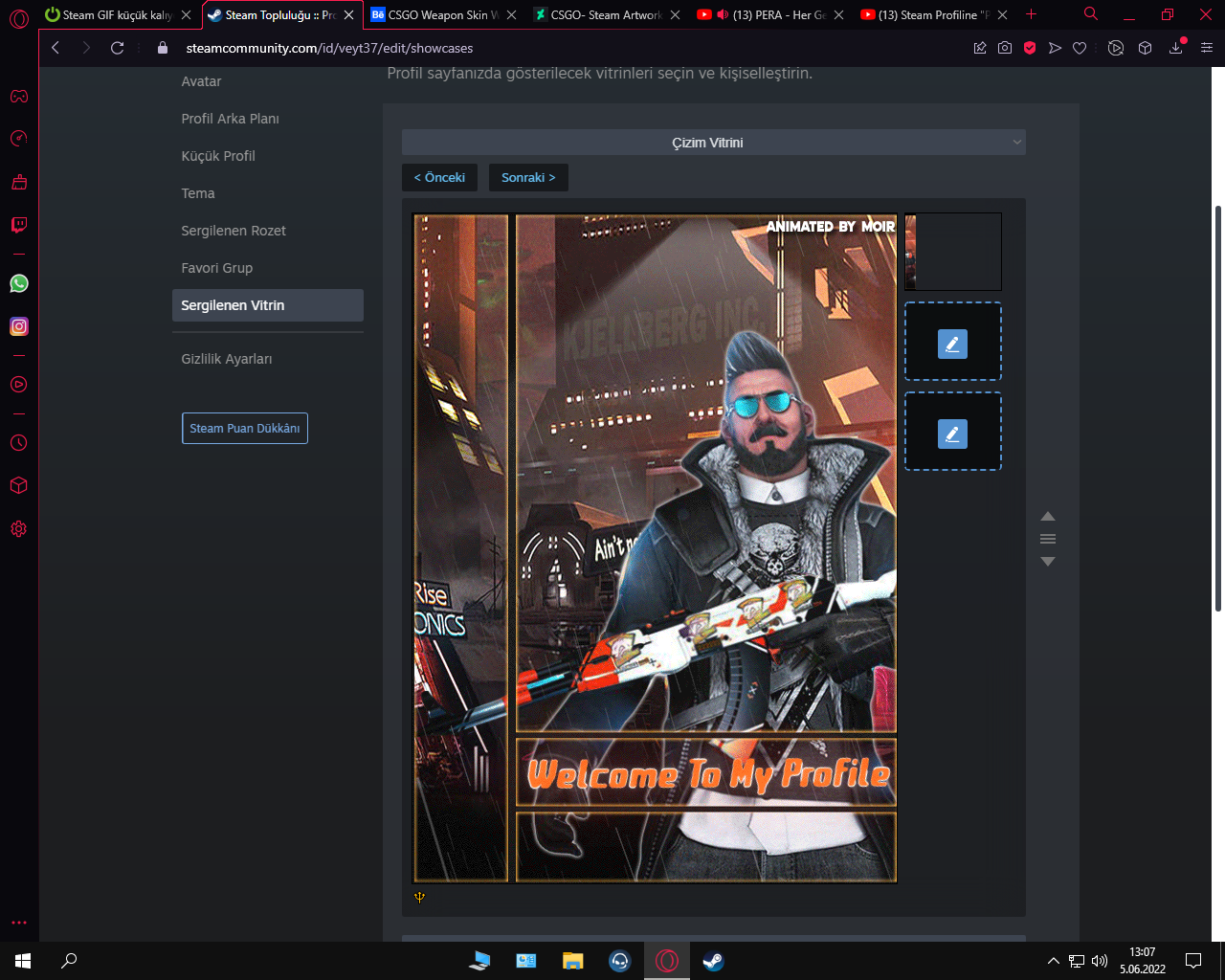This screenshot has width=1225, height=980.
Task: Open Easy Setup sliders icon
Action: tap(1207, 48)
